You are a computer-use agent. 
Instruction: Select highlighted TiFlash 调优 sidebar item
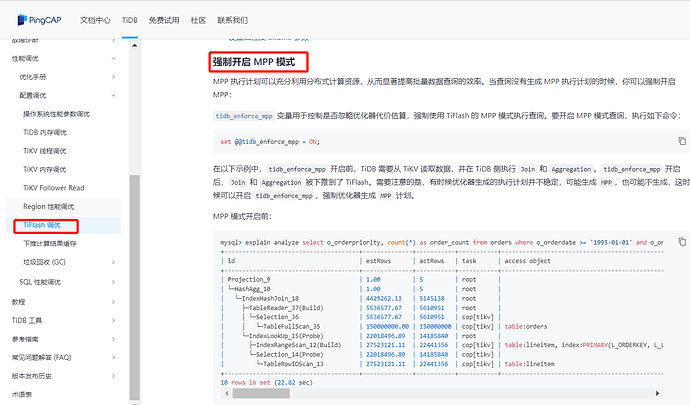42,225
